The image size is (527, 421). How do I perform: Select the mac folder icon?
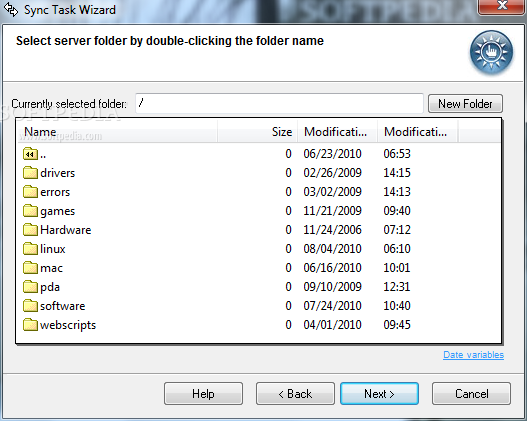point(30,268)
